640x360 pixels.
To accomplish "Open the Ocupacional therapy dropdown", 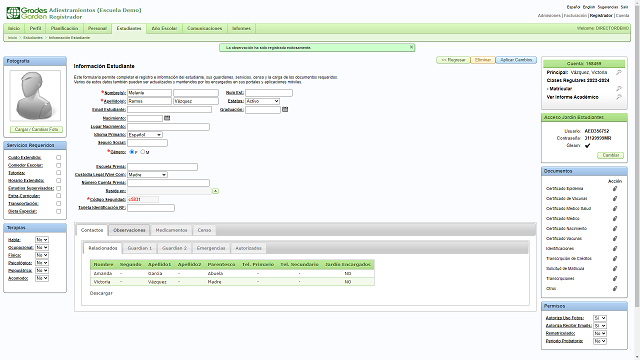I will (x=42, y=247).
